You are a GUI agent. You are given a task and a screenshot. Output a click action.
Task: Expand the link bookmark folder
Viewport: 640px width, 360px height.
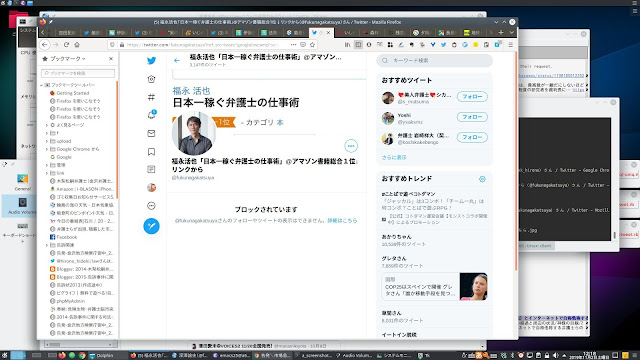pyautogui.click(x=47, y=173)
